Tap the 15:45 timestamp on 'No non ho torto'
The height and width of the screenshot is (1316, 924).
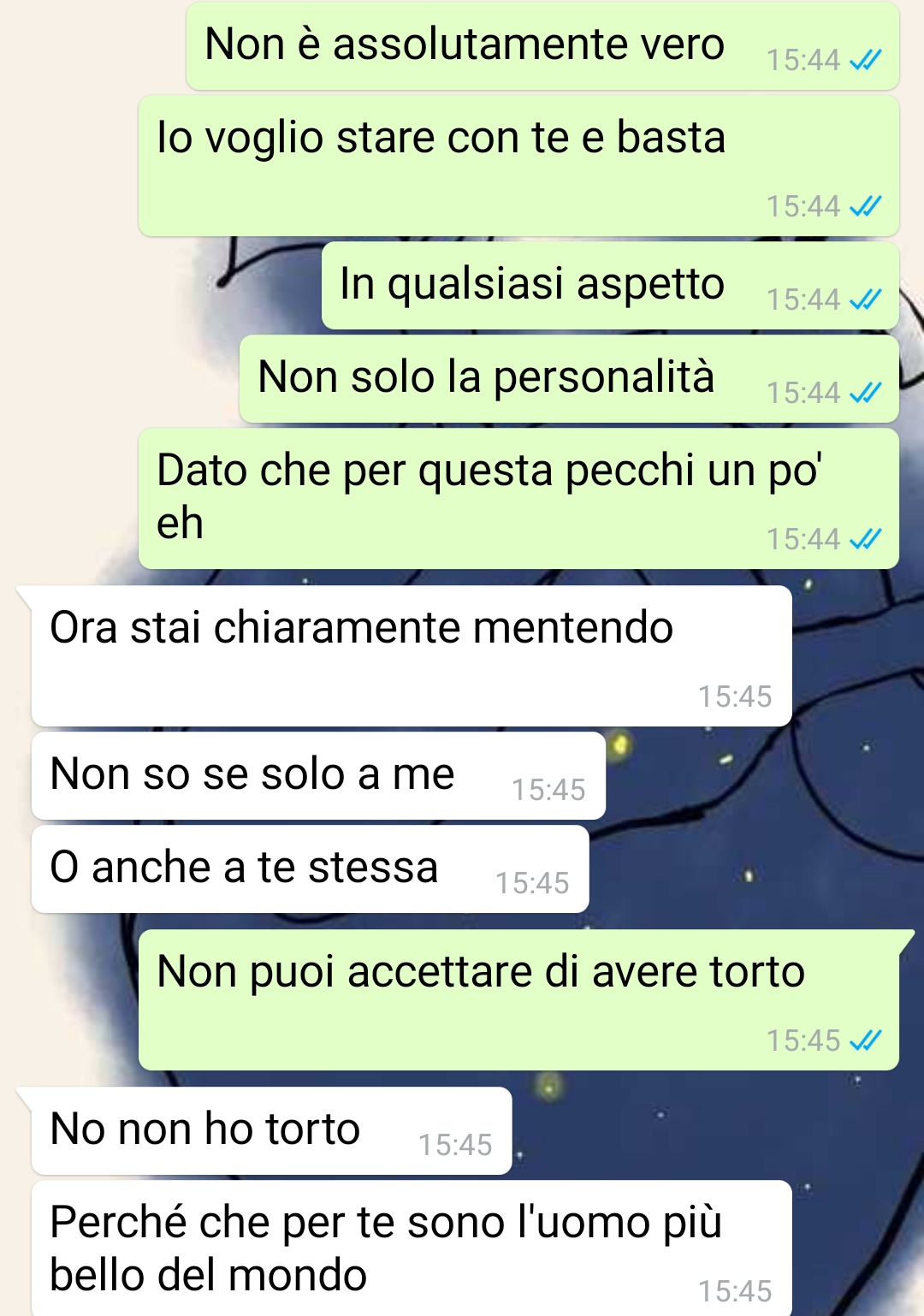coord(455,1145)
